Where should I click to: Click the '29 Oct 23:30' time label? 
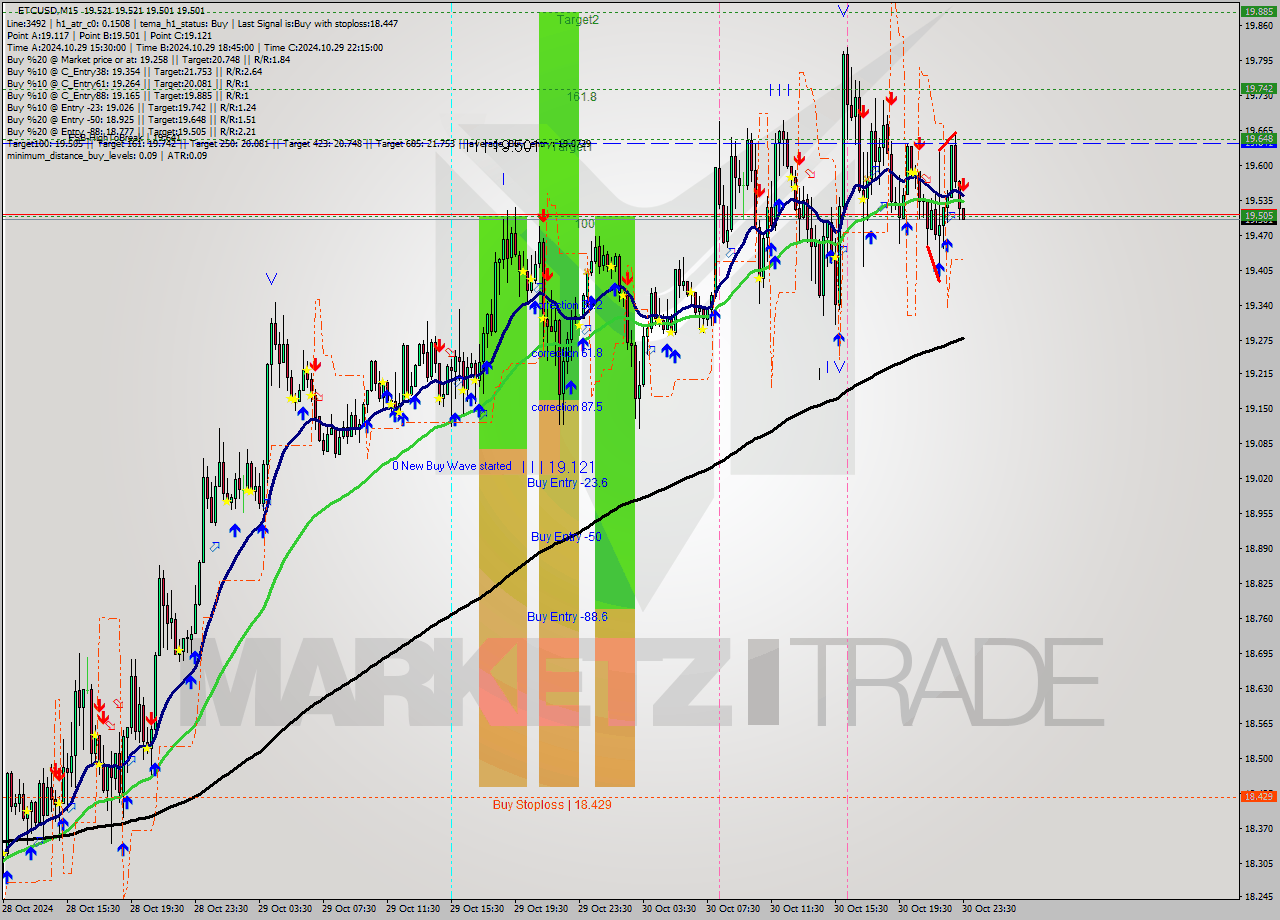click(x=605, y=909)
